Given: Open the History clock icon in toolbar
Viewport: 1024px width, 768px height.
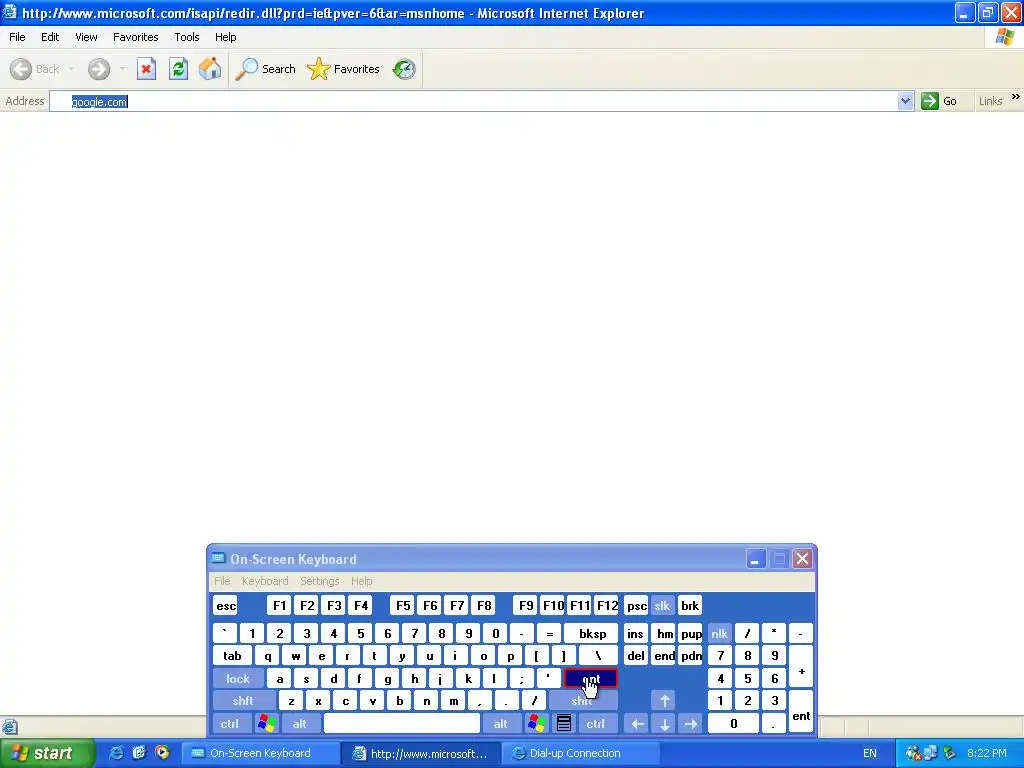Looking at the screenshot, I should [404, 69].
